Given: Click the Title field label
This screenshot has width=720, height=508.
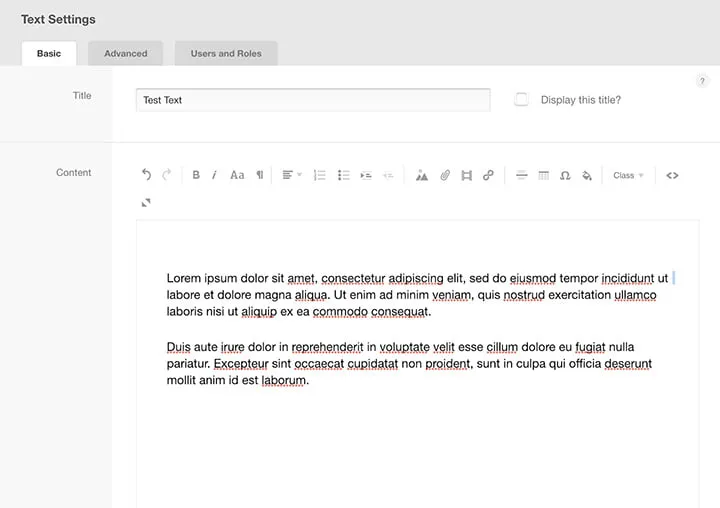Looking at the screenshot, I should tap(82, 95).
